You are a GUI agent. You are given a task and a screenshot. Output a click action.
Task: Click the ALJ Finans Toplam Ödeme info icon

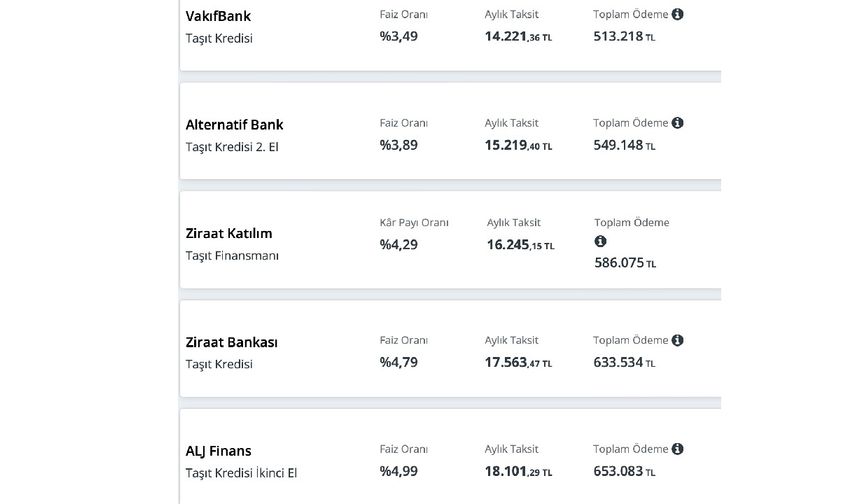pyautogui.click(x=678, y=449)
